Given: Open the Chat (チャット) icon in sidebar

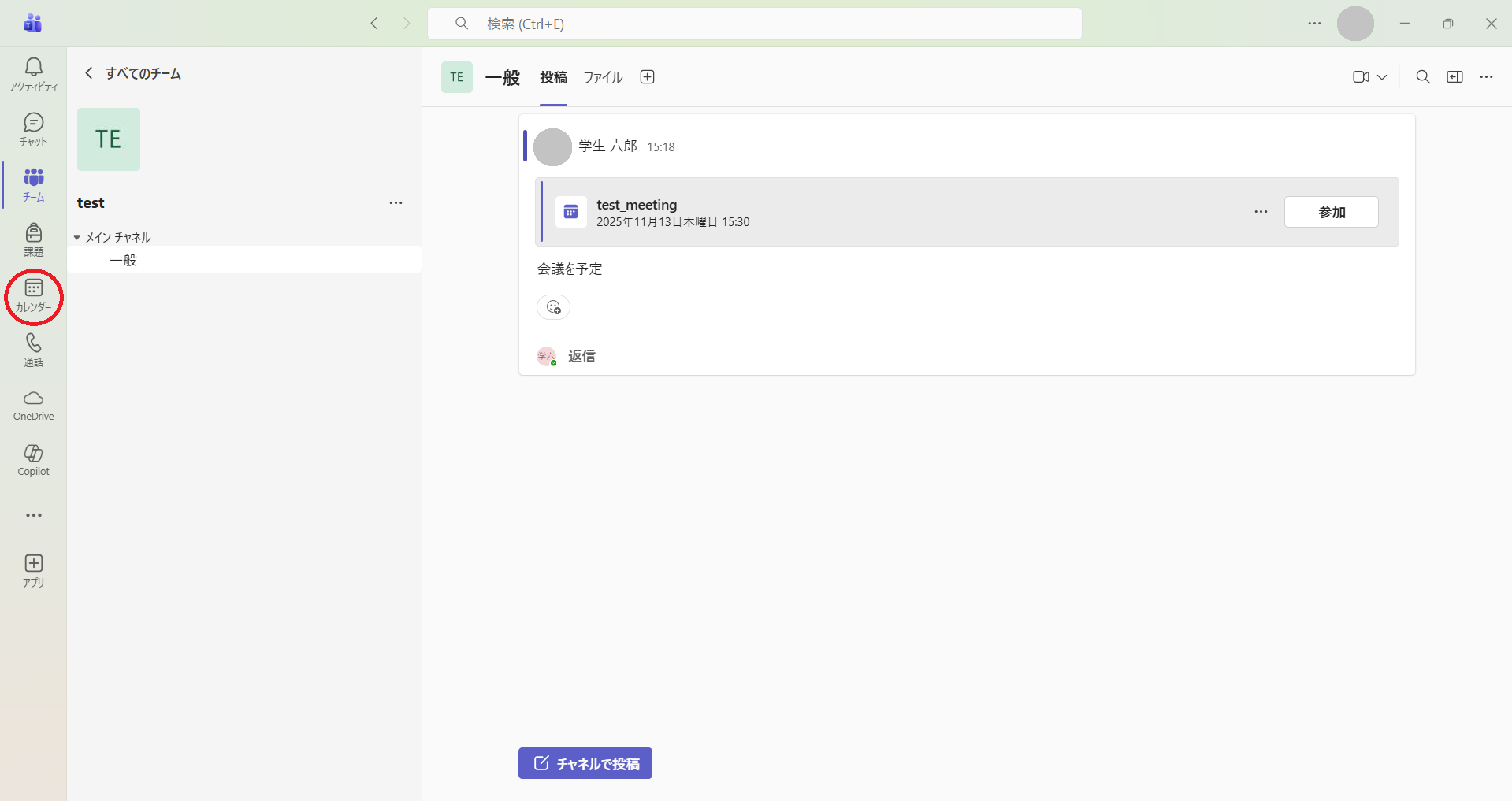Looking at the screenshot, I should point(33,129).
